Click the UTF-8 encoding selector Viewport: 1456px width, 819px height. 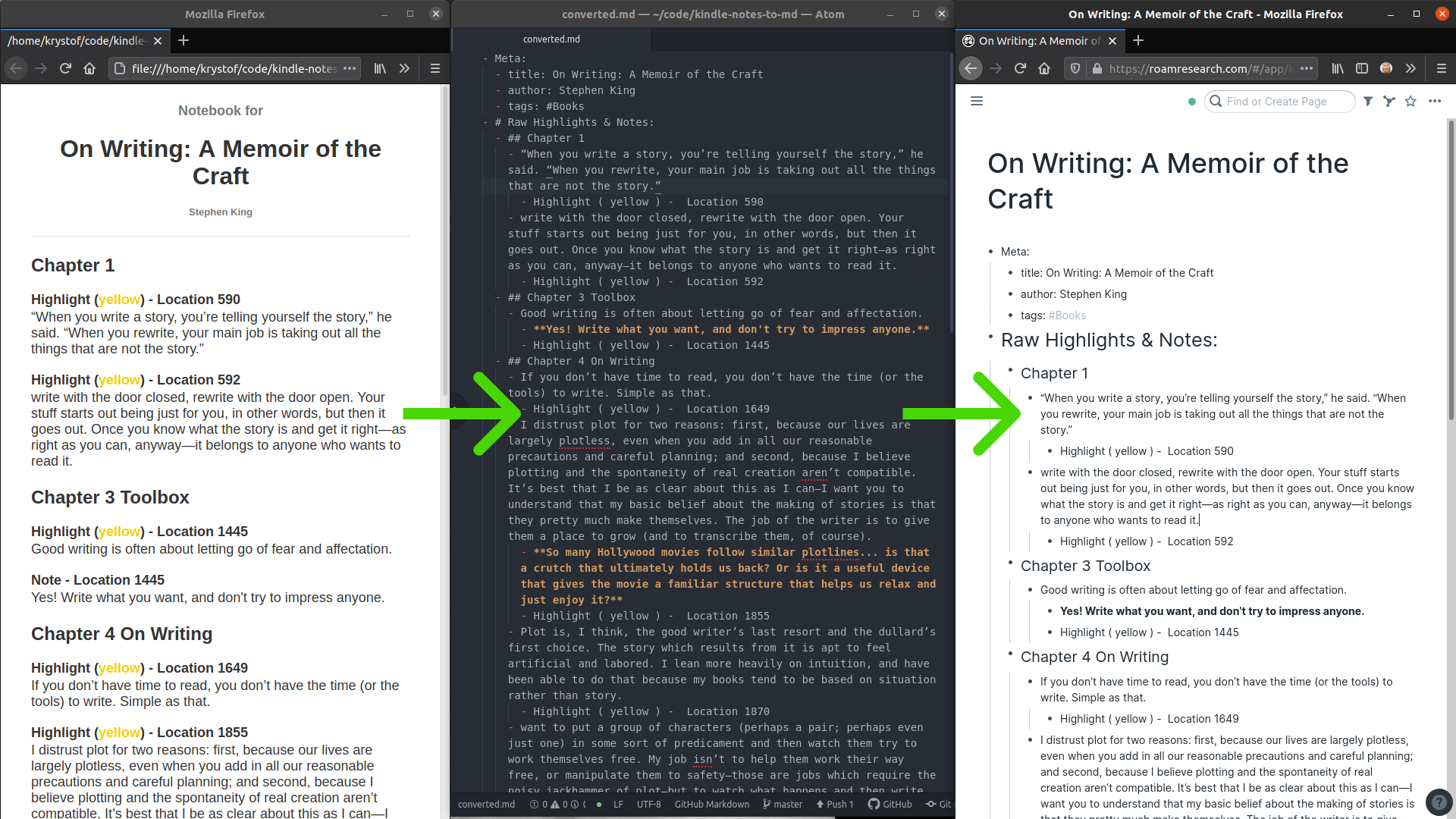648,804
